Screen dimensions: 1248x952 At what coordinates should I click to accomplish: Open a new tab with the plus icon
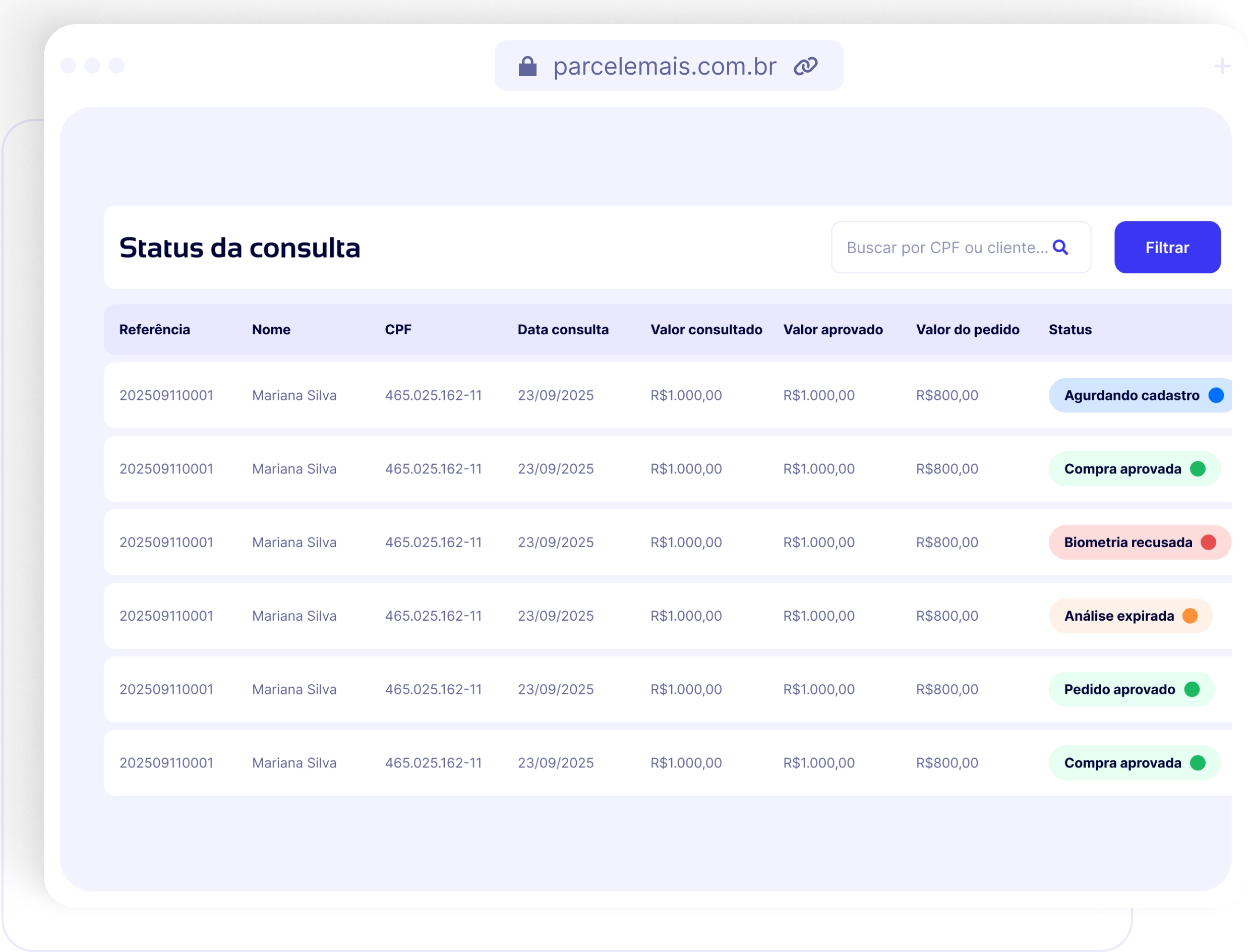pos(1222,66)
